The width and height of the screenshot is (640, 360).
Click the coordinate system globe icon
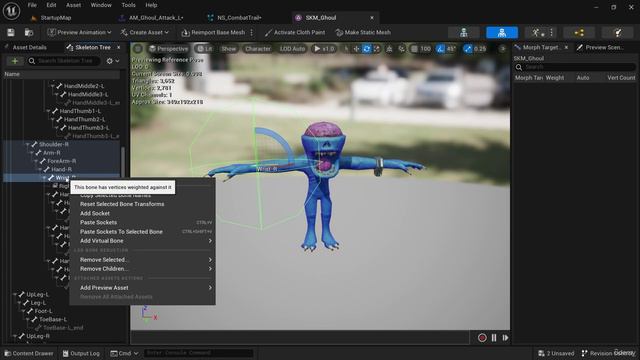coord(389,49)
